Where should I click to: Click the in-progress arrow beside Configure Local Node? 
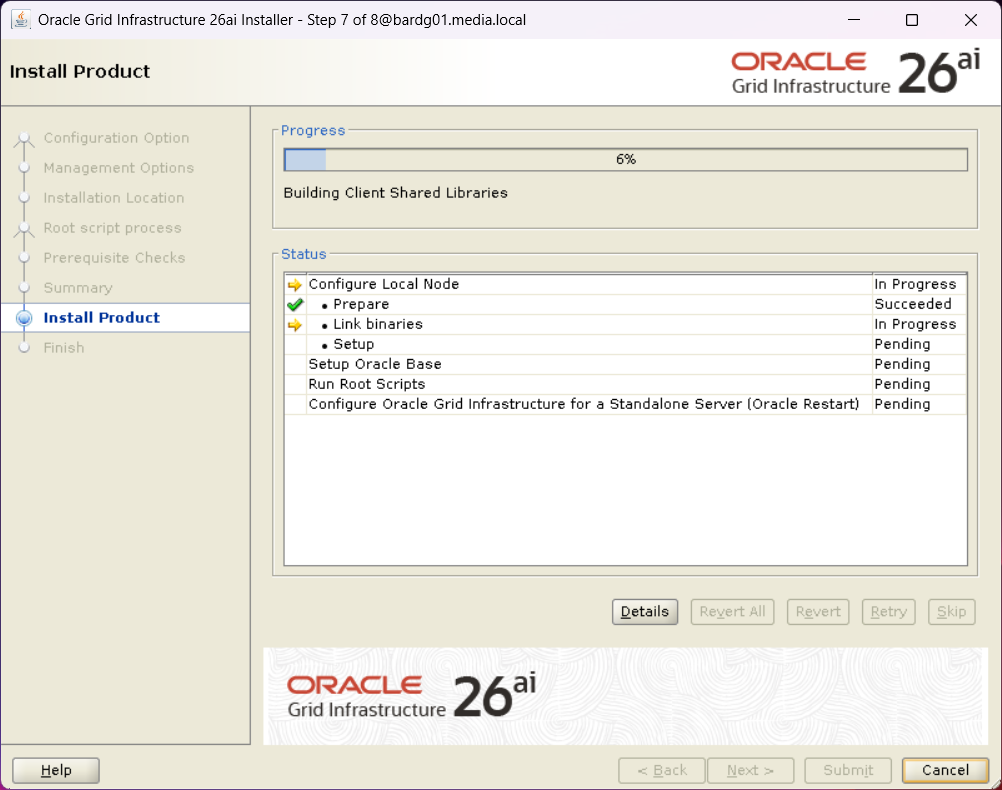pos(295,285)
